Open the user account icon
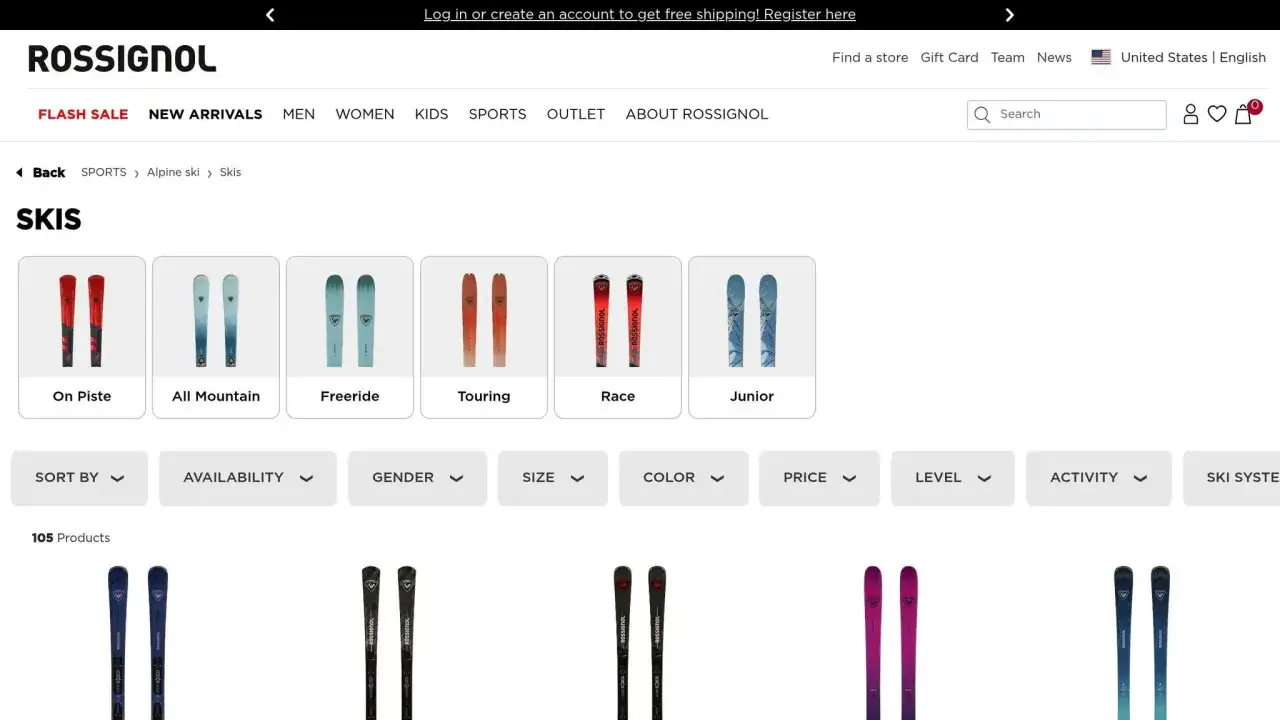This screenshot has height=720, width=1280. pyautogui.click(x=1190, y=114)
